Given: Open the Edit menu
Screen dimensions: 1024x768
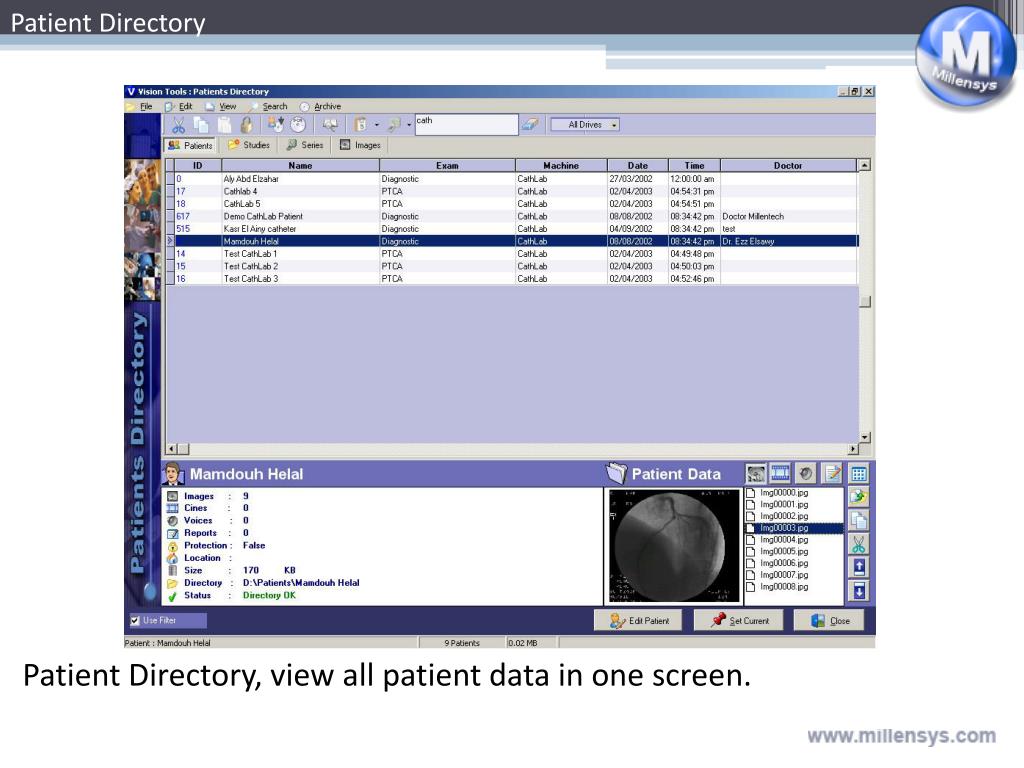Looking at the screenshot, I should (x=185, y=106).
